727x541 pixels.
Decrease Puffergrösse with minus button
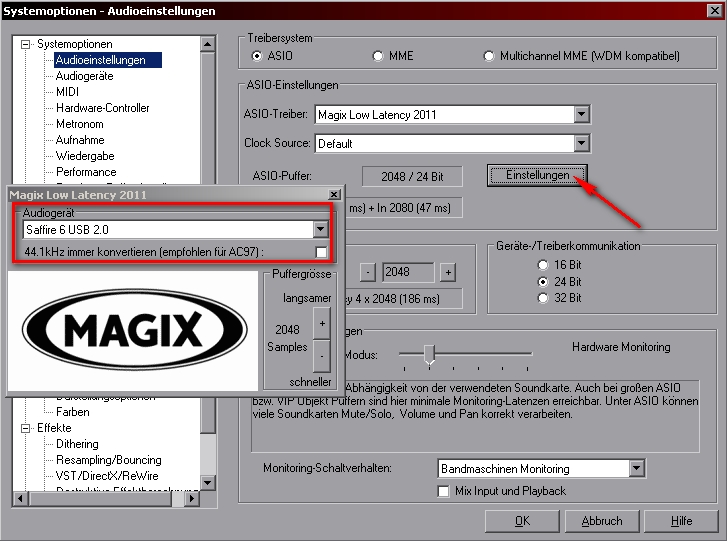(x=322, y=356)
